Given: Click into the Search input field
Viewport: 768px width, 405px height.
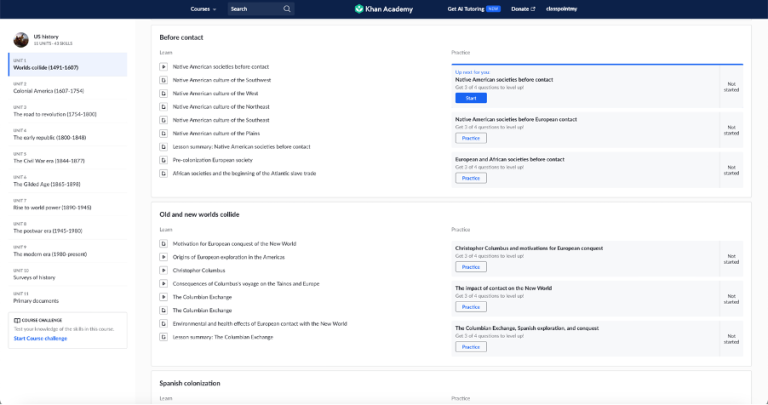Looking at the screenshot, I should click(255, 9).
